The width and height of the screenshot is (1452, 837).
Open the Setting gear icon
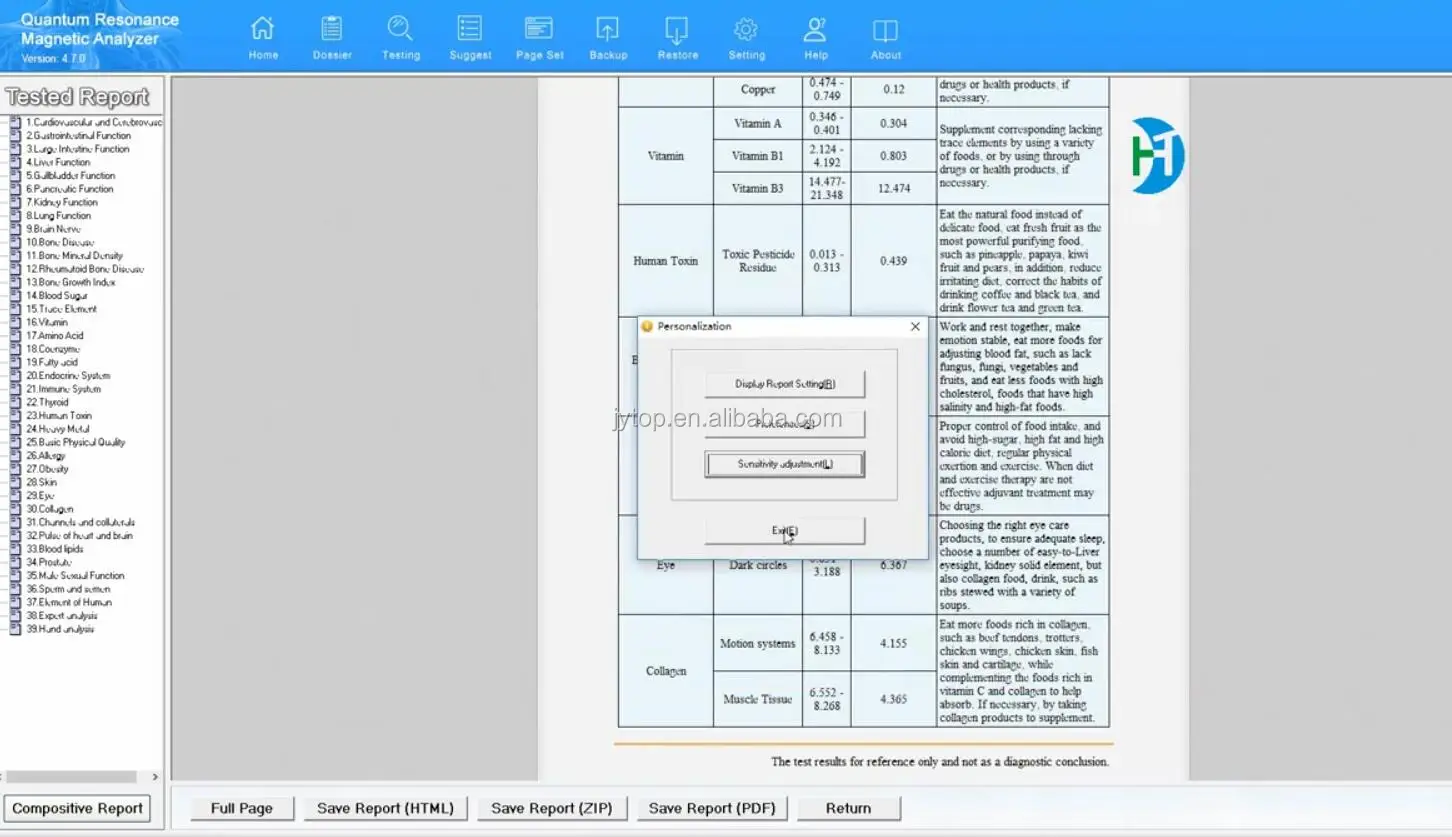pos(746,38)
